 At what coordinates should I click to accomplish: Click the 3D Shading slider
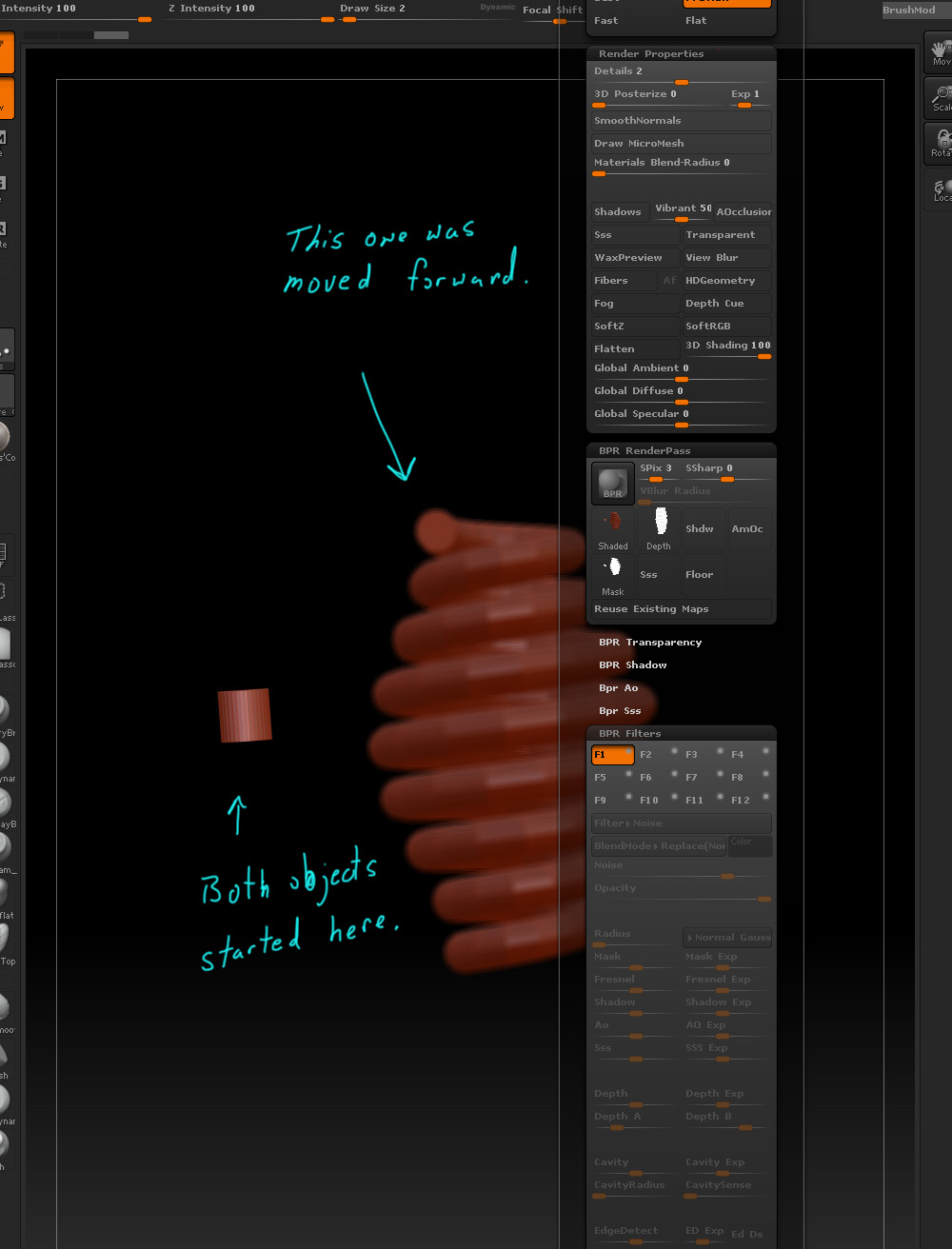tap(727, 349)
